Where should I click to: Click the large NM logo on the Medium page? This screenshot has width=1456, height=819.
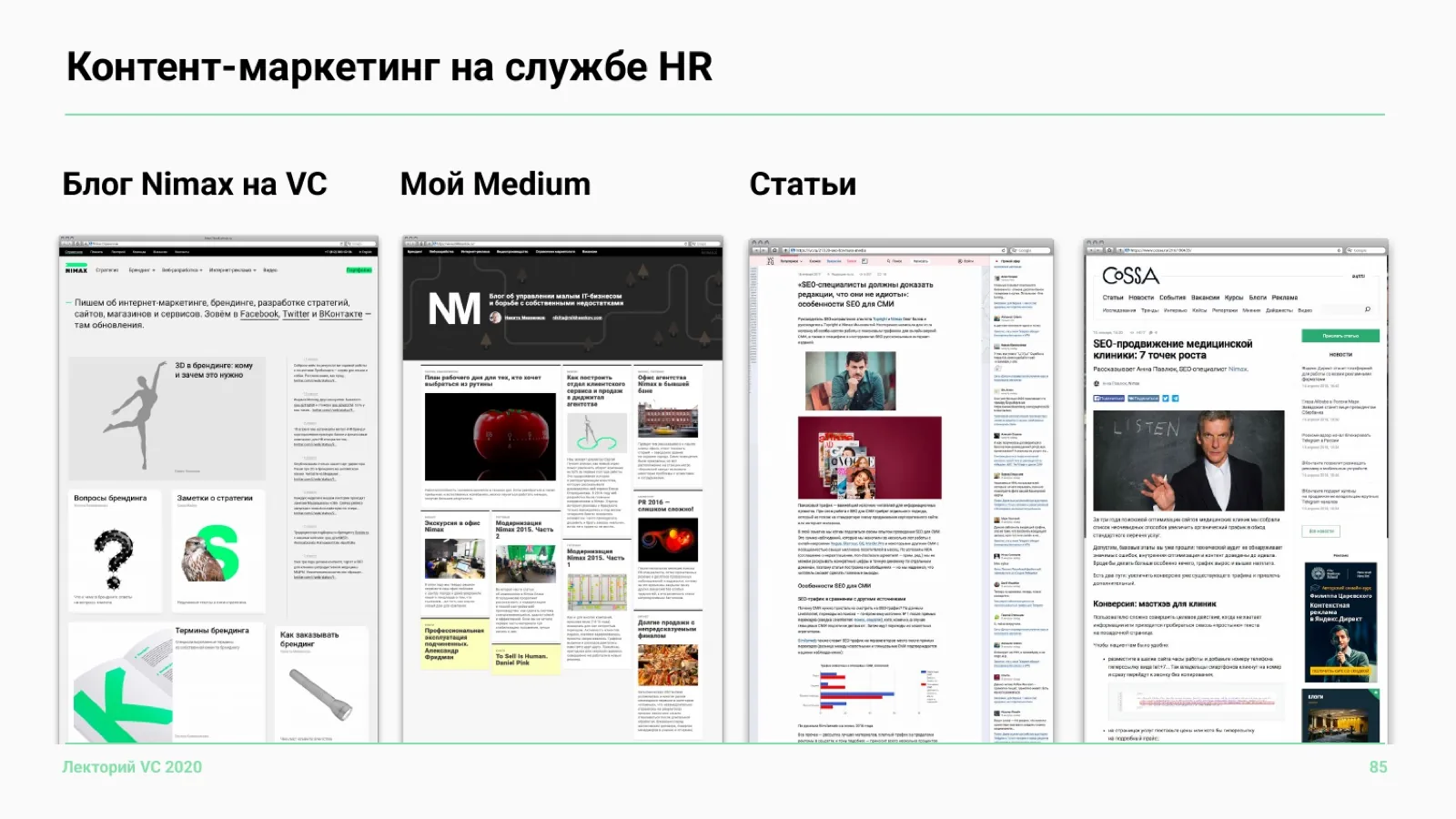click(x=454, y=309)
